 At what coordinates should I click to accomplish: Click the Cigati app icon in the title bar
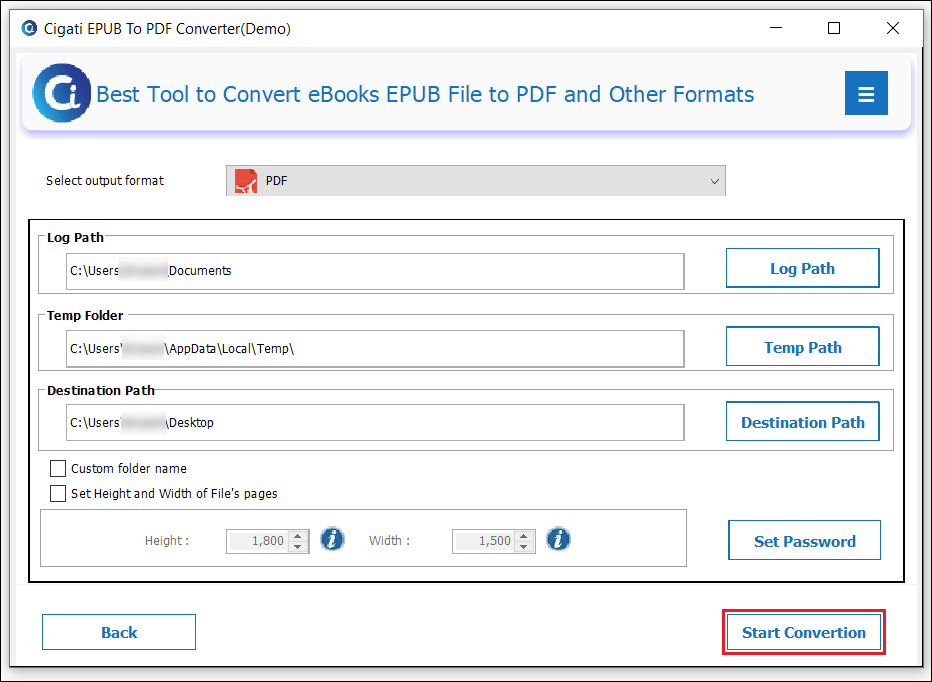[29, 28]
